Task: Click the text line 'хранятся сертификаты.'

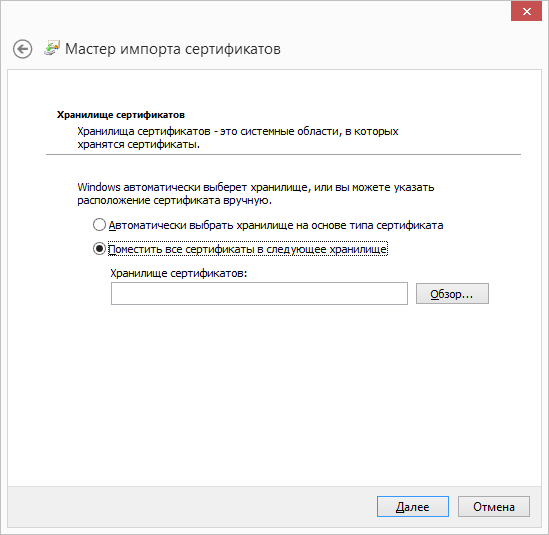Action: [139, 144]
